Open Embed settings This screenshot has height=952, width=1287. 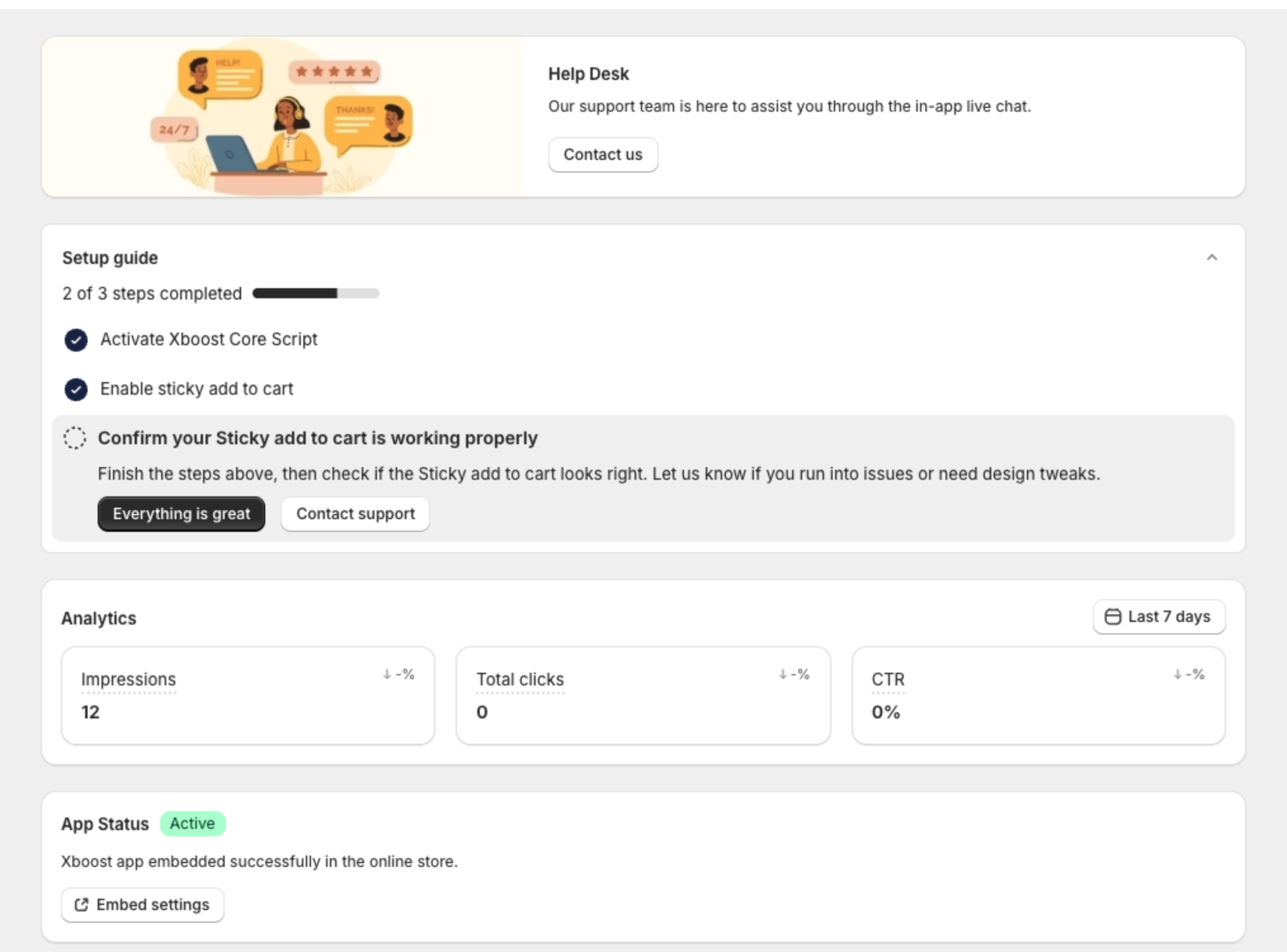143,905
